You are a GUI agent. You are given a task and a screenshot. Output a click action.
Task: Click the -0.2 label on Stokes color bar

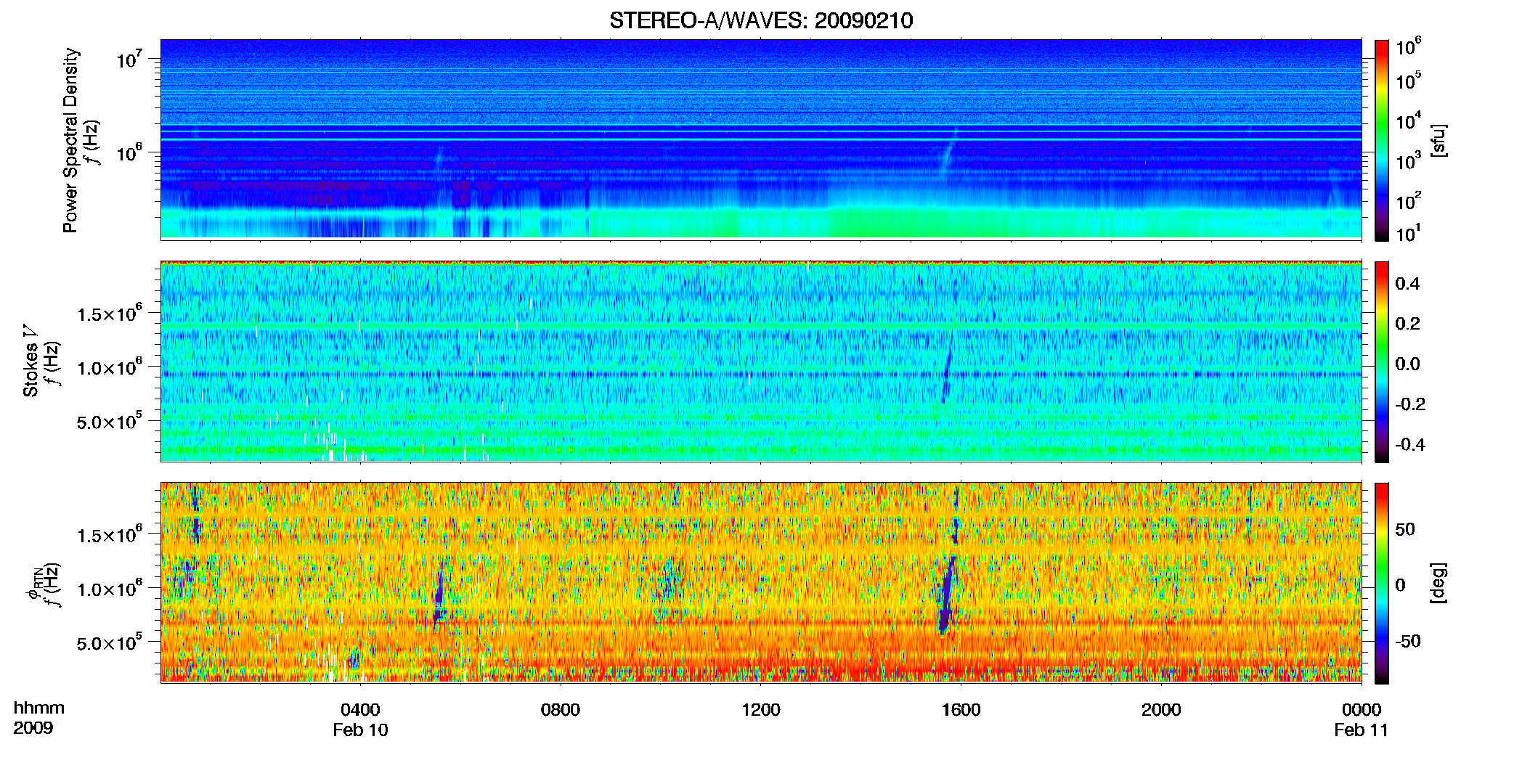[1410, 404]
